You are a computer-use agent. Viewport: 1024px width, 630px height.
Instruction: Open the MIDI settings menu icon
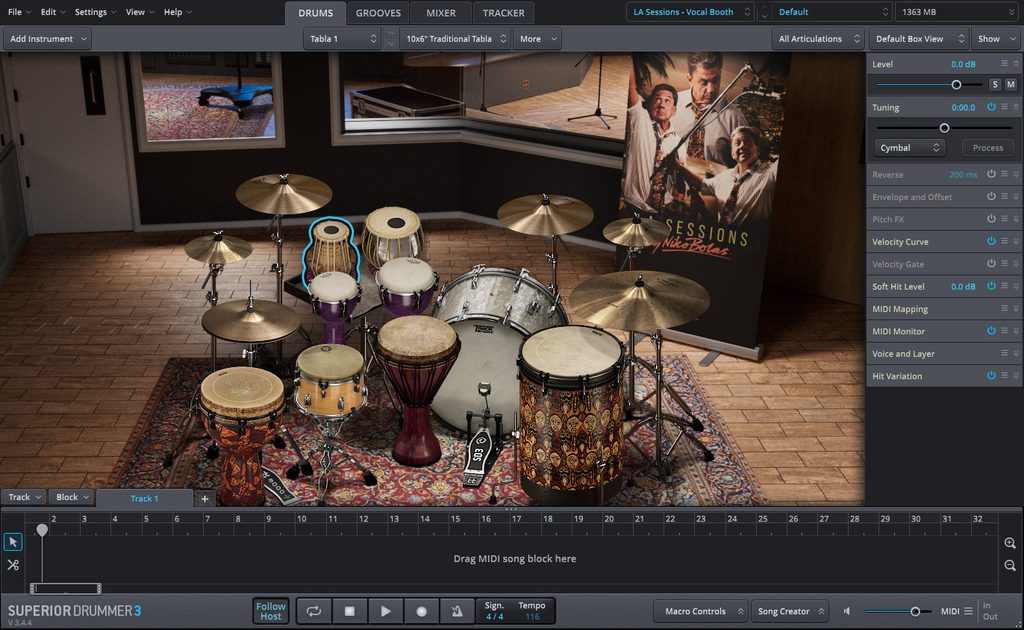968,611
